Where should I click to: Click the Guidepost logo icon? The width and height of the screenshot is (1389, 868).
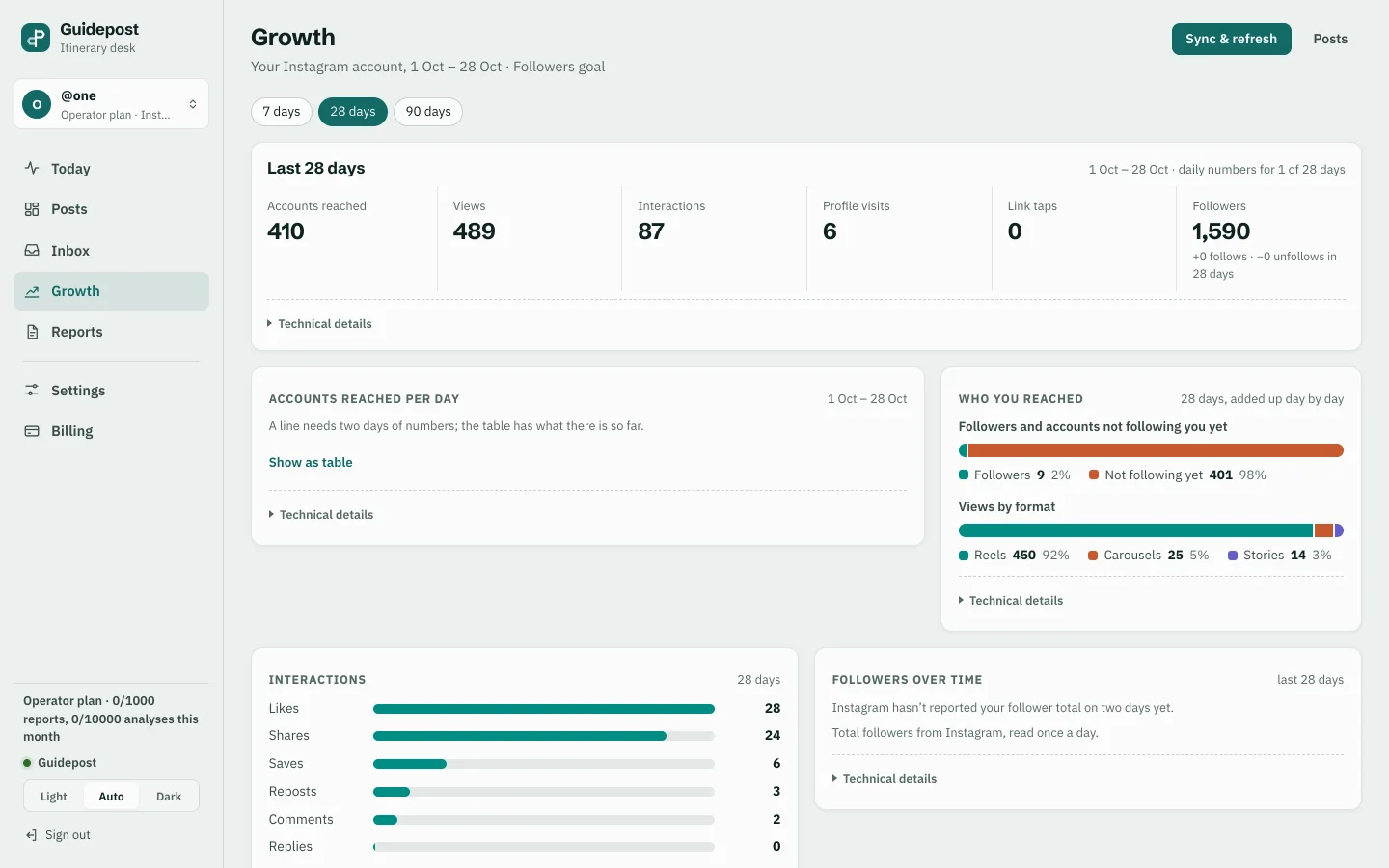coord(36,38)
